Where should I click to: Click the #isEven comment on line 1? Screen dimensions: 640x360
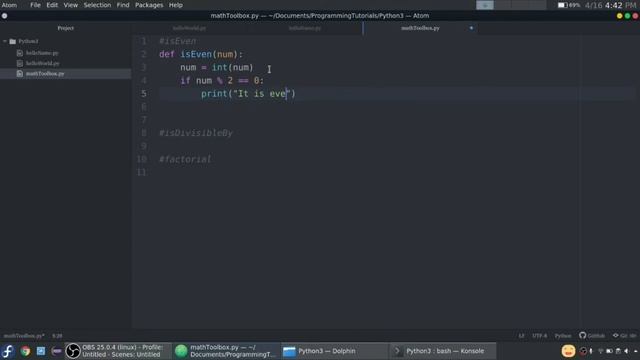coord(178,41)
